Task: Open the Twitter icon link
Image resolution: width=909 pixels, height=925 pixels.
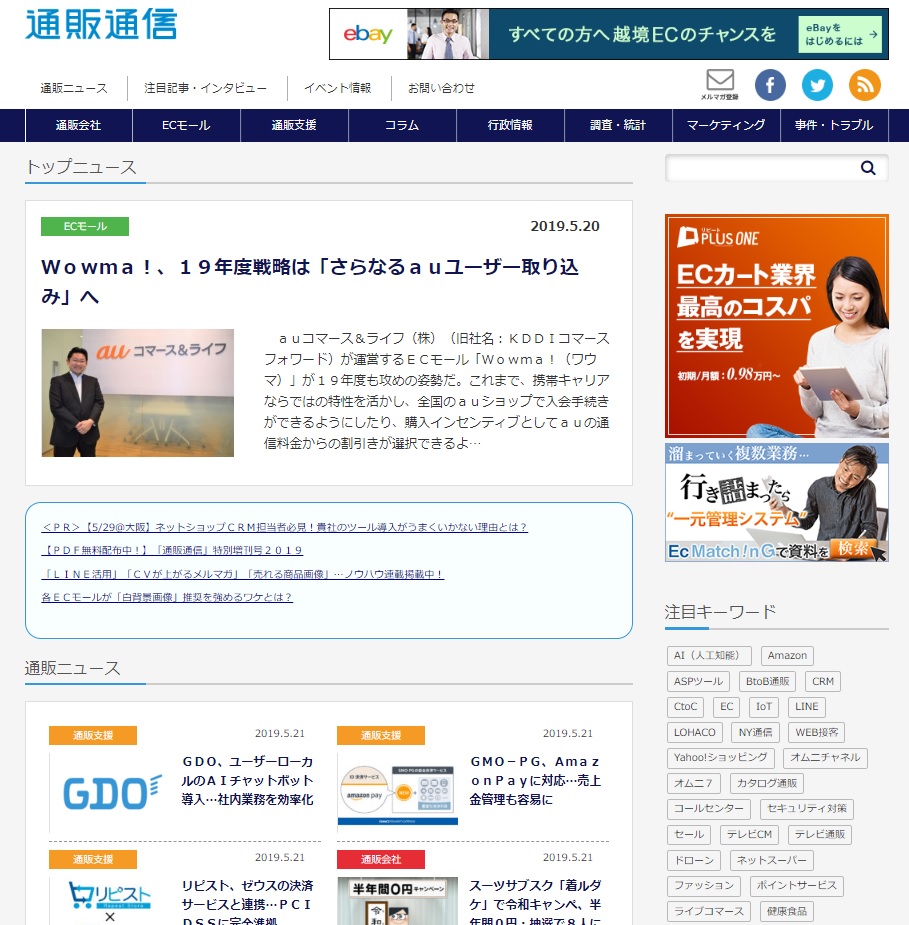Action: click(x=817, y=85)
